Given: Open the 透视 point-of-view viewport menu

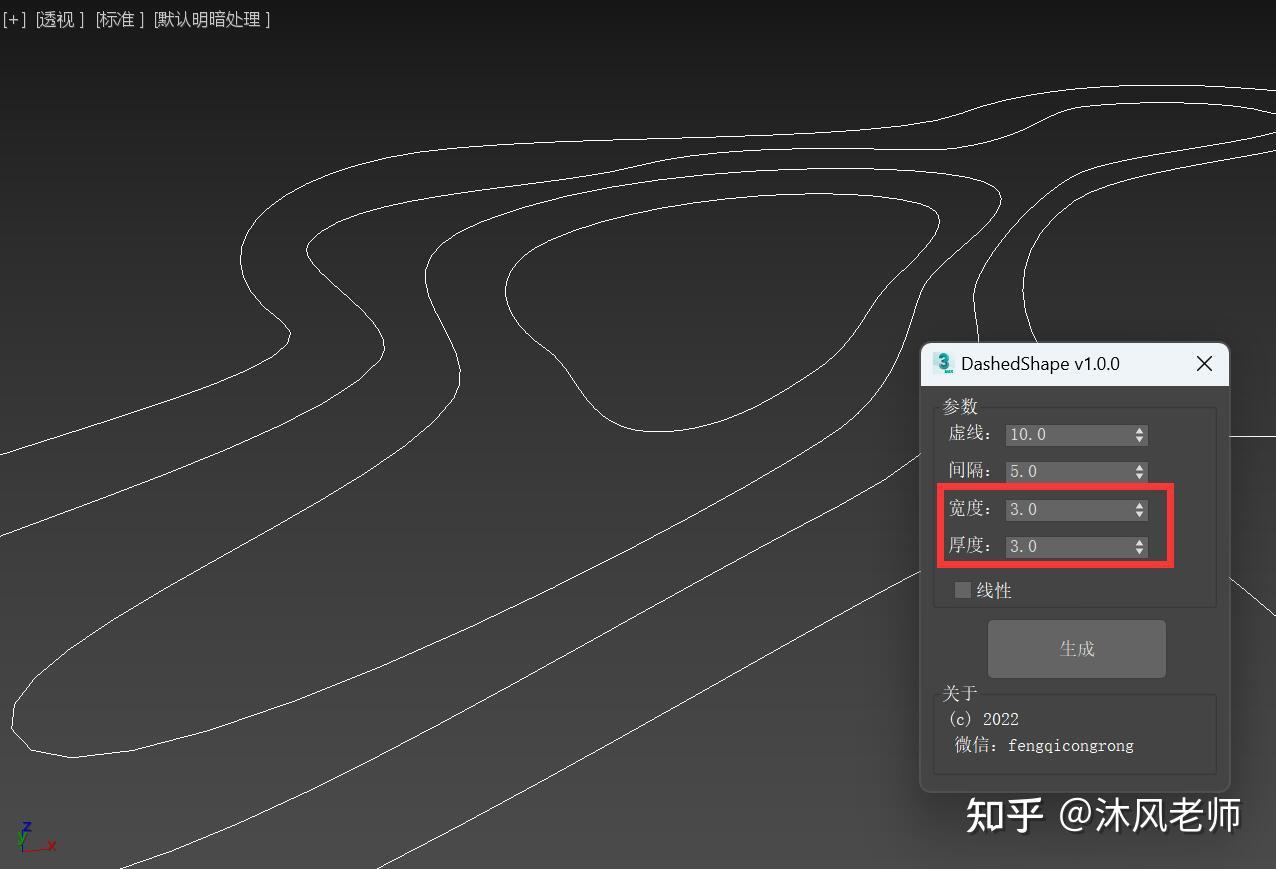Looking at the screenshot, I should point(58,19).
